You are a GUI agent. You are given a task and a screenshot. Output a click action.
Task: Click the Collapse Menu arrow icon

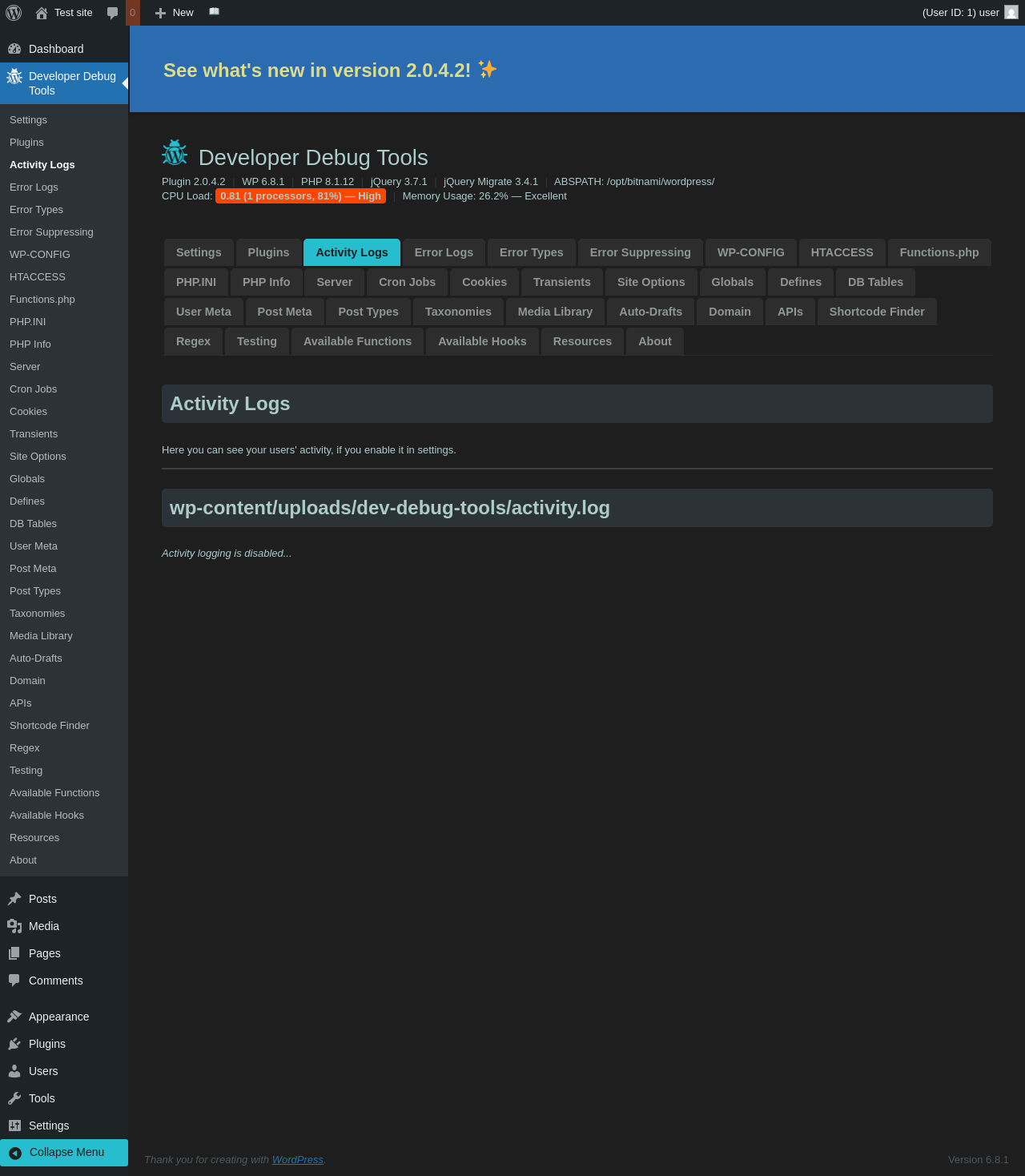[15, 1153]
